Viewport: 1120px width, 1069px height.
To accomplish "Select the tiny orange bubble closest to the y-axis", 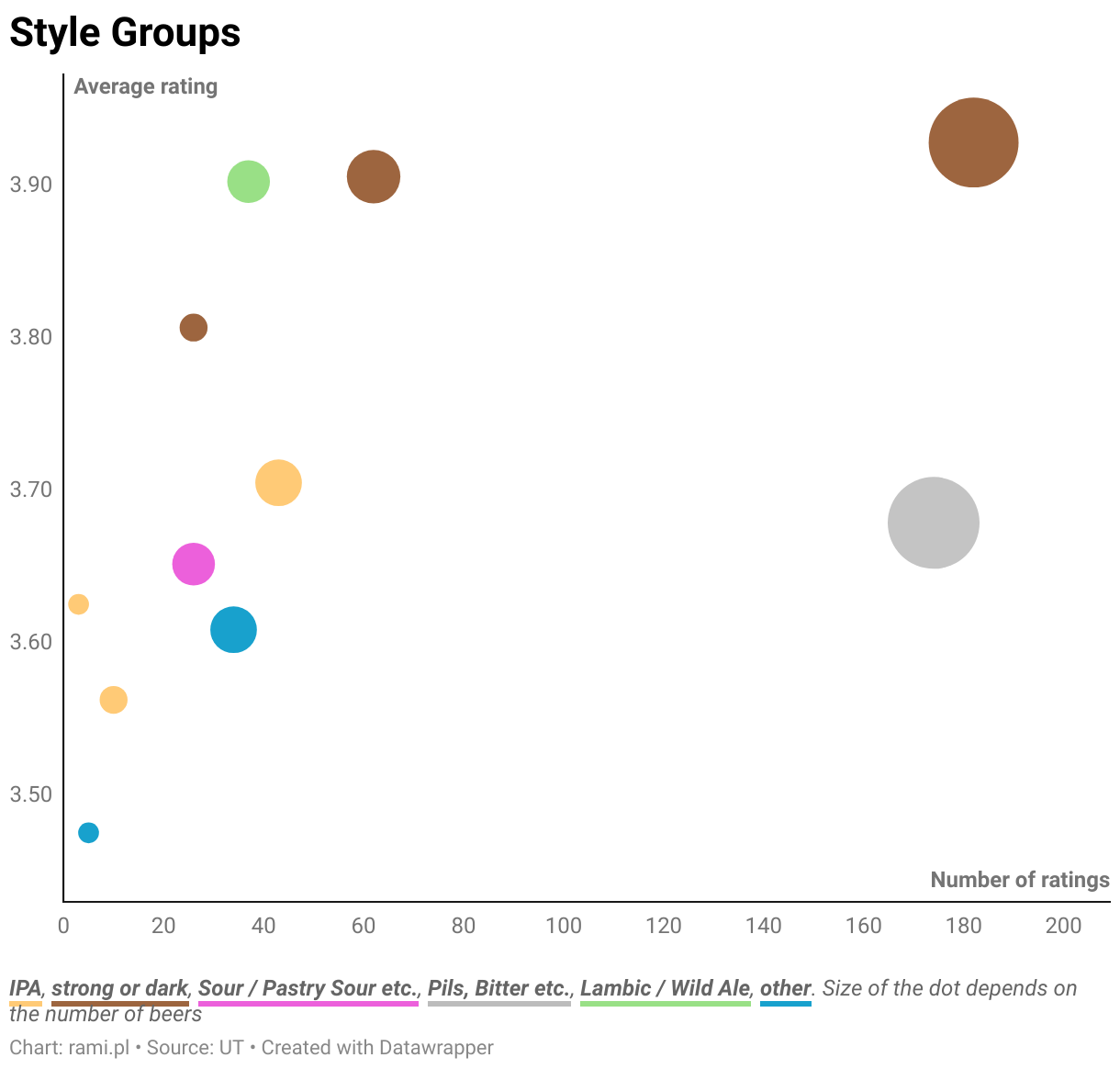I will click(78, 604).
